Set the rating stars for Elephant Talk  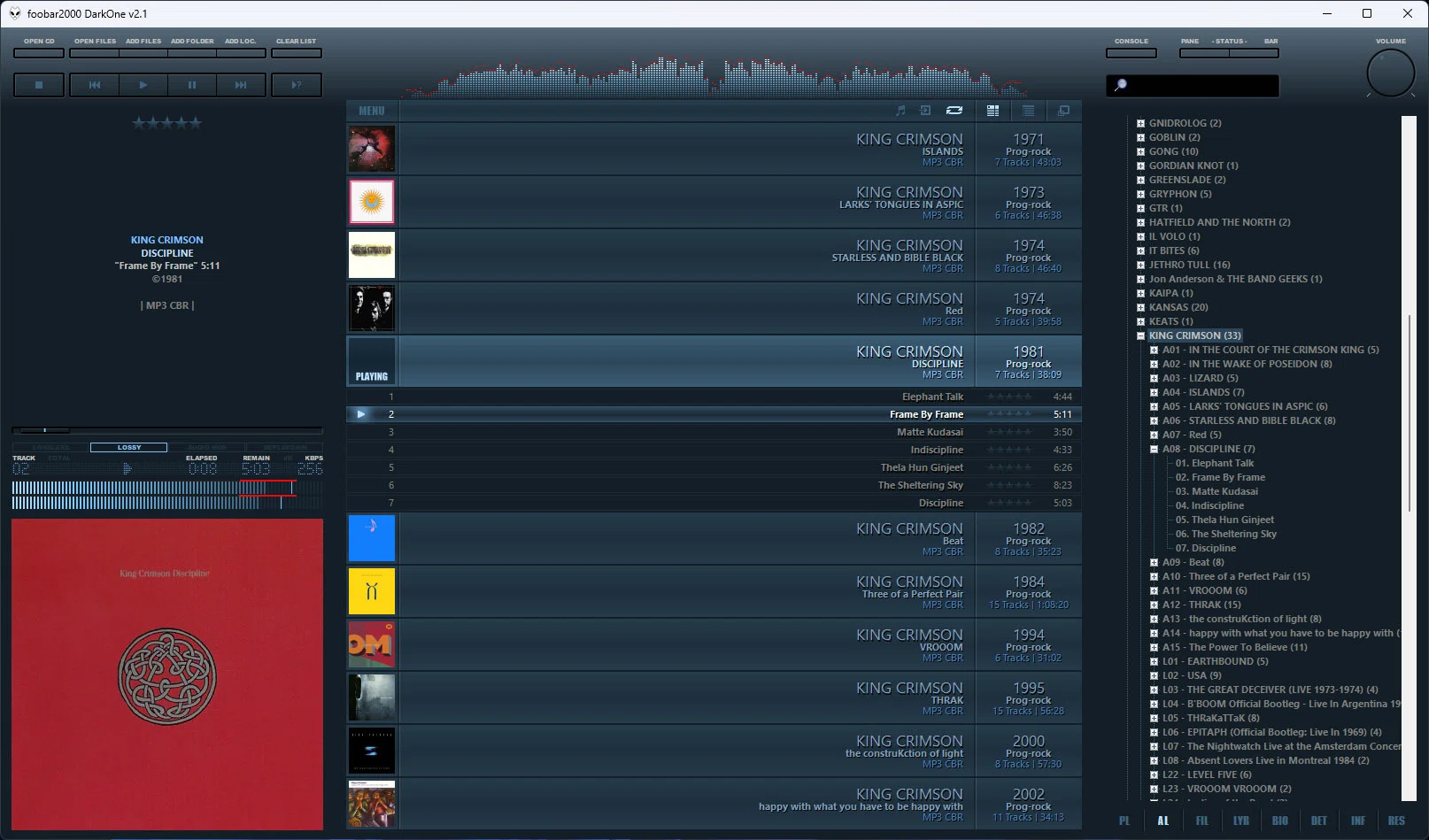[x=1009, y=397]
